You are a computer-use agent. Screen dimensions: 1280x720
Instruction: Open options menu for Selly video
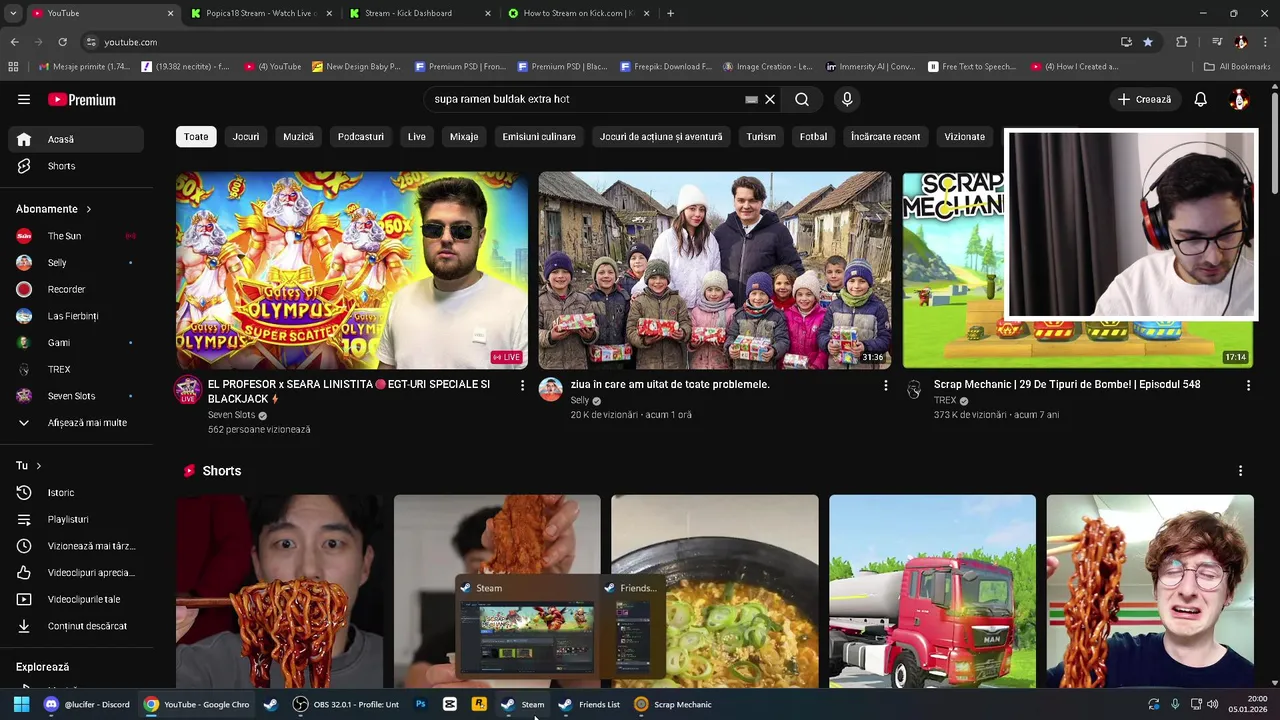coord(885,385)
